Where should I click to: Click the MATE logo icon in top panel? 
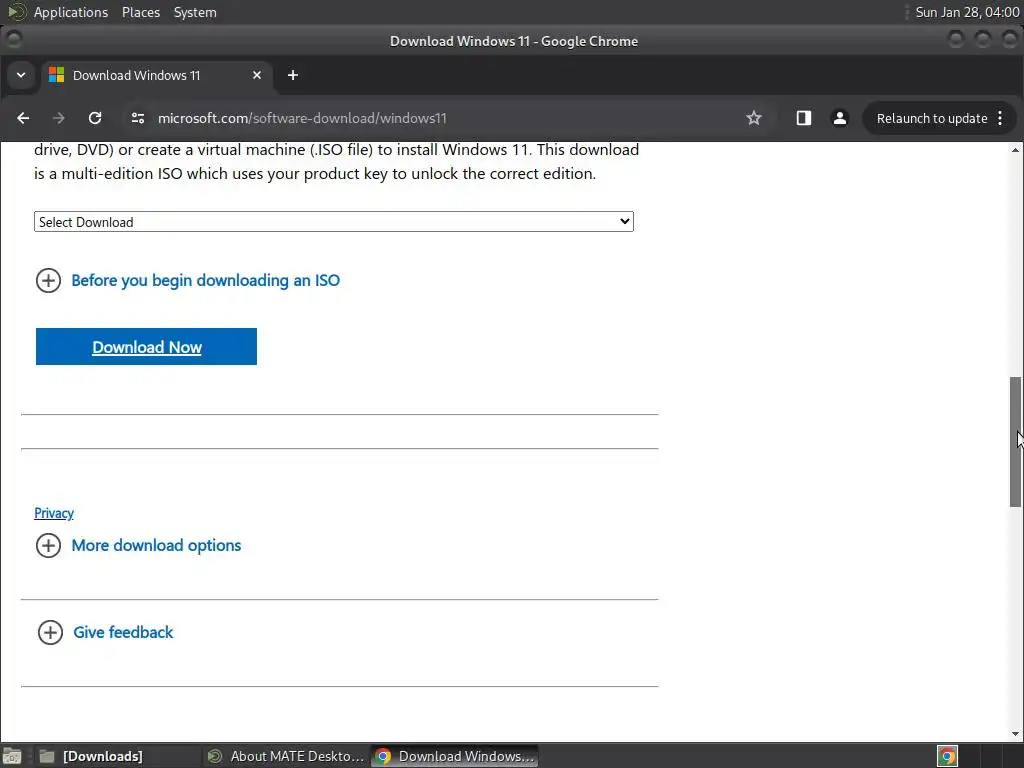[x=16, y=12]
